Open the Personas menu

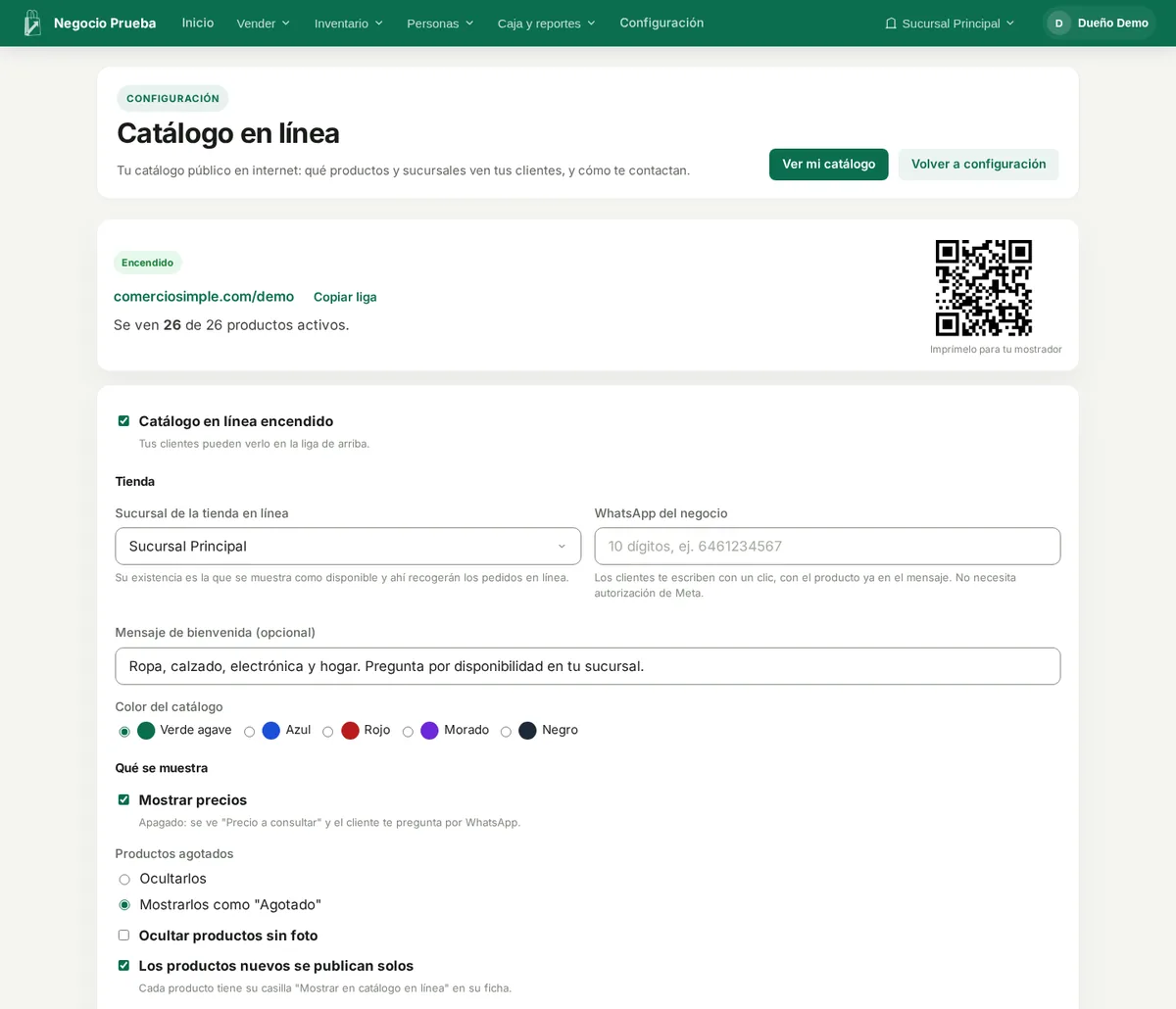tap(440, 24)
